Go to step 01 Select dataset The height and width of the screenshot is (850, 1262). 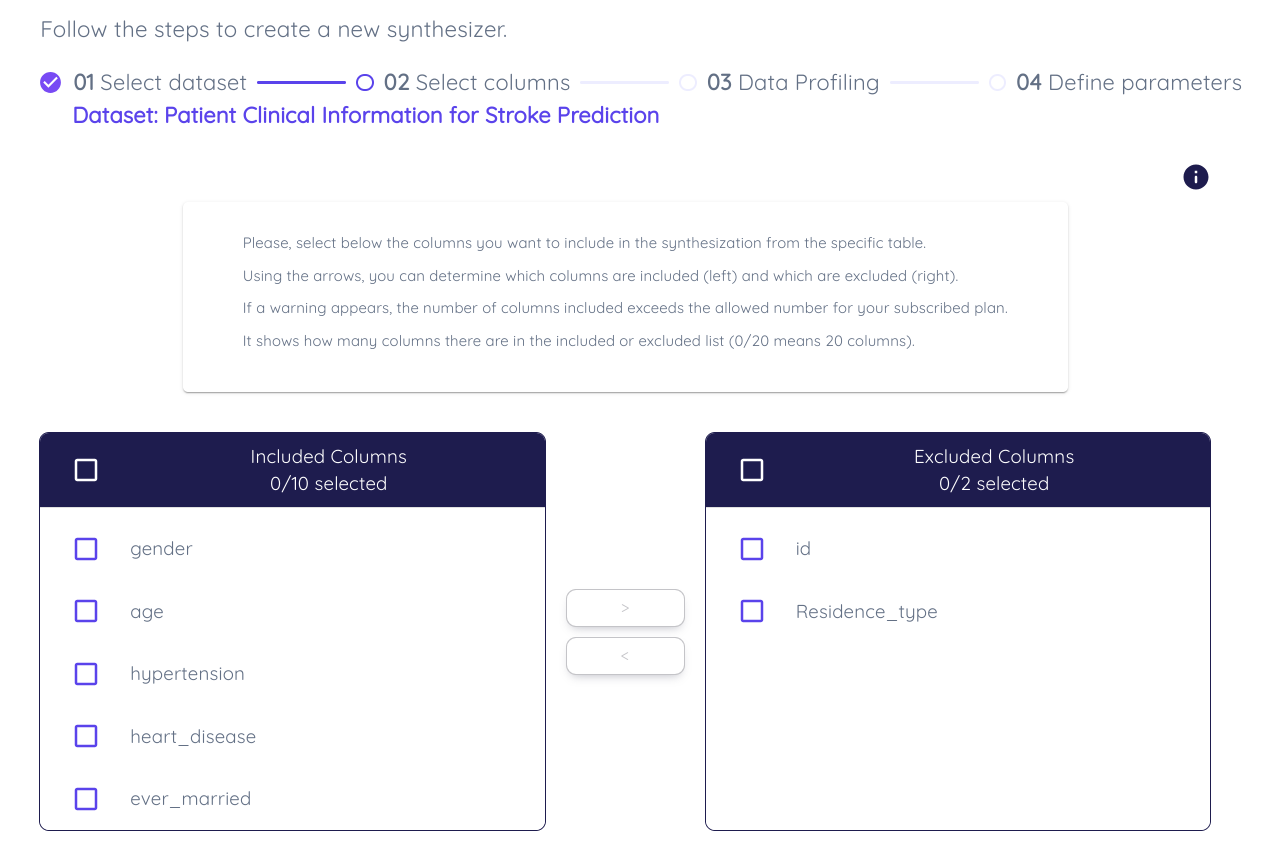(x=160, y=82)
